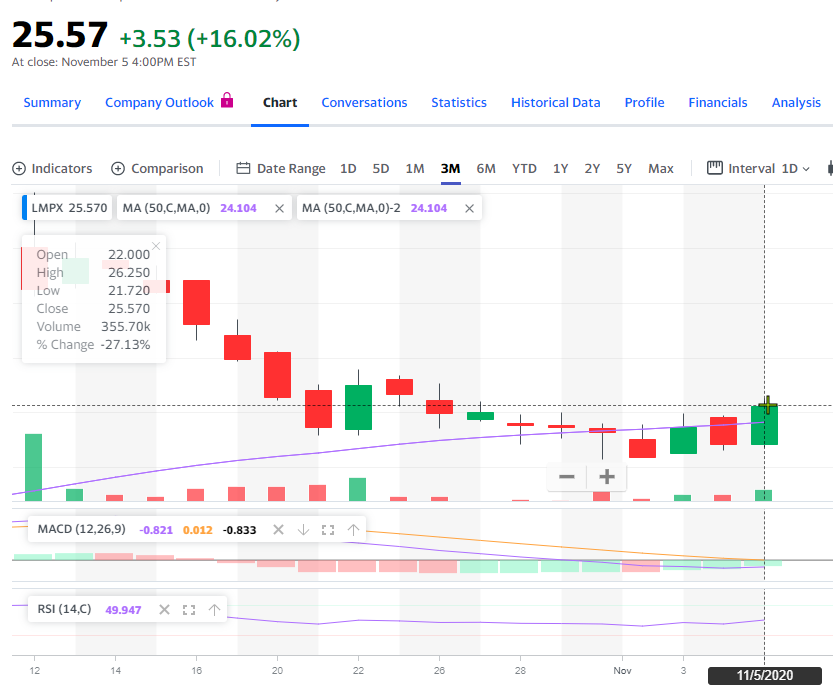This screenshot has height=696, width=833.
Task: Open the Indicators menu
Action: [x=52, y=168]
